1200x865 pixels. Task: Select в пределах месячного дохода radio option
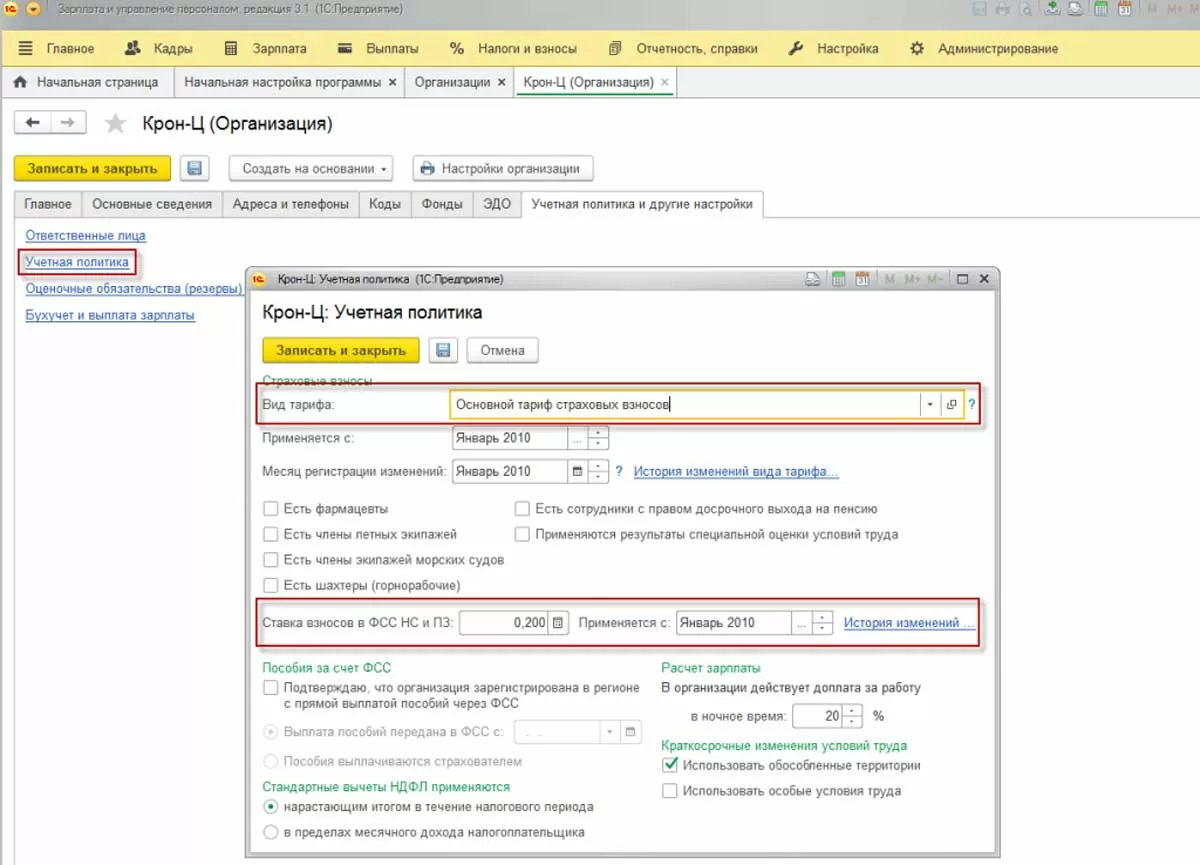tap(270, 832)
